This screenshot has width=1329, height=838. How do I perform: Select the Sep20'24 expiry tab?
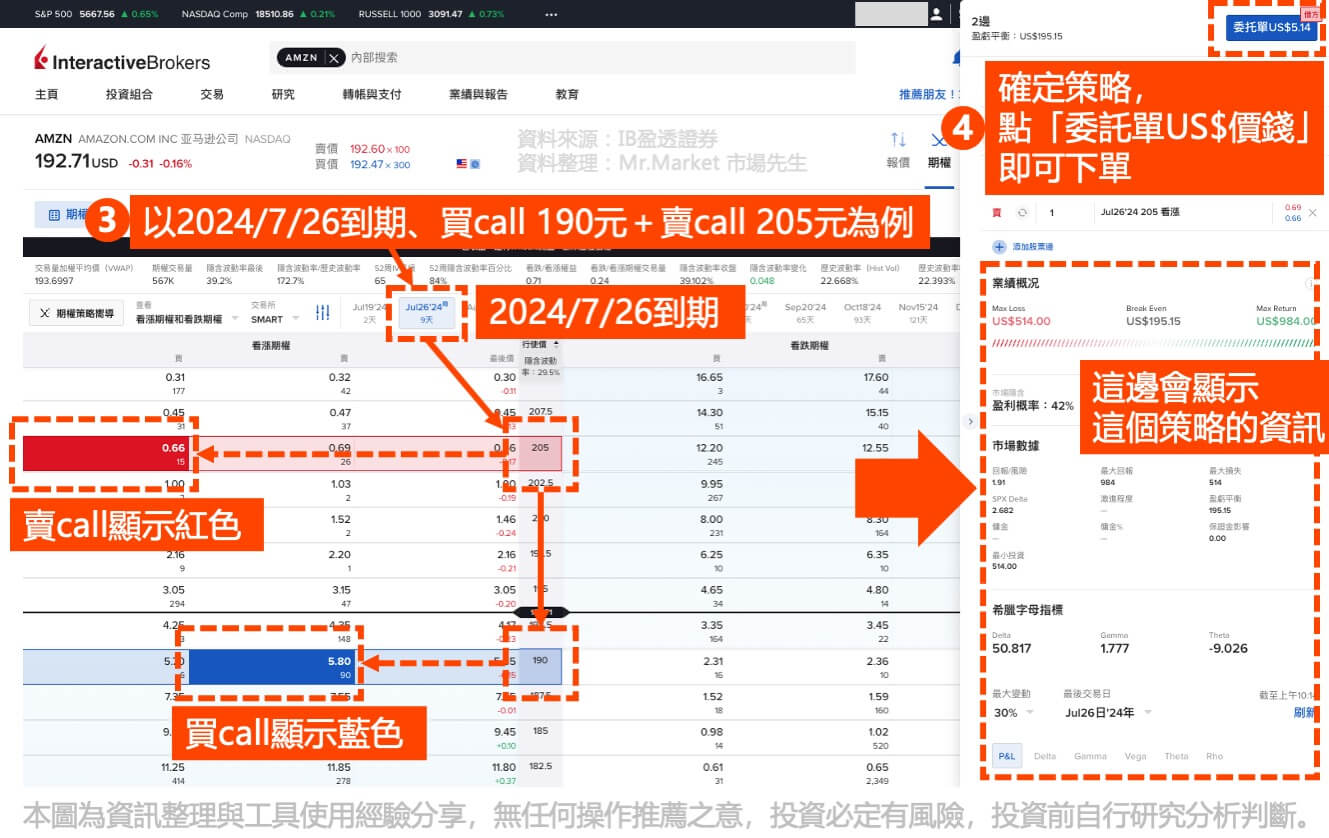click(x=805, y=312)
